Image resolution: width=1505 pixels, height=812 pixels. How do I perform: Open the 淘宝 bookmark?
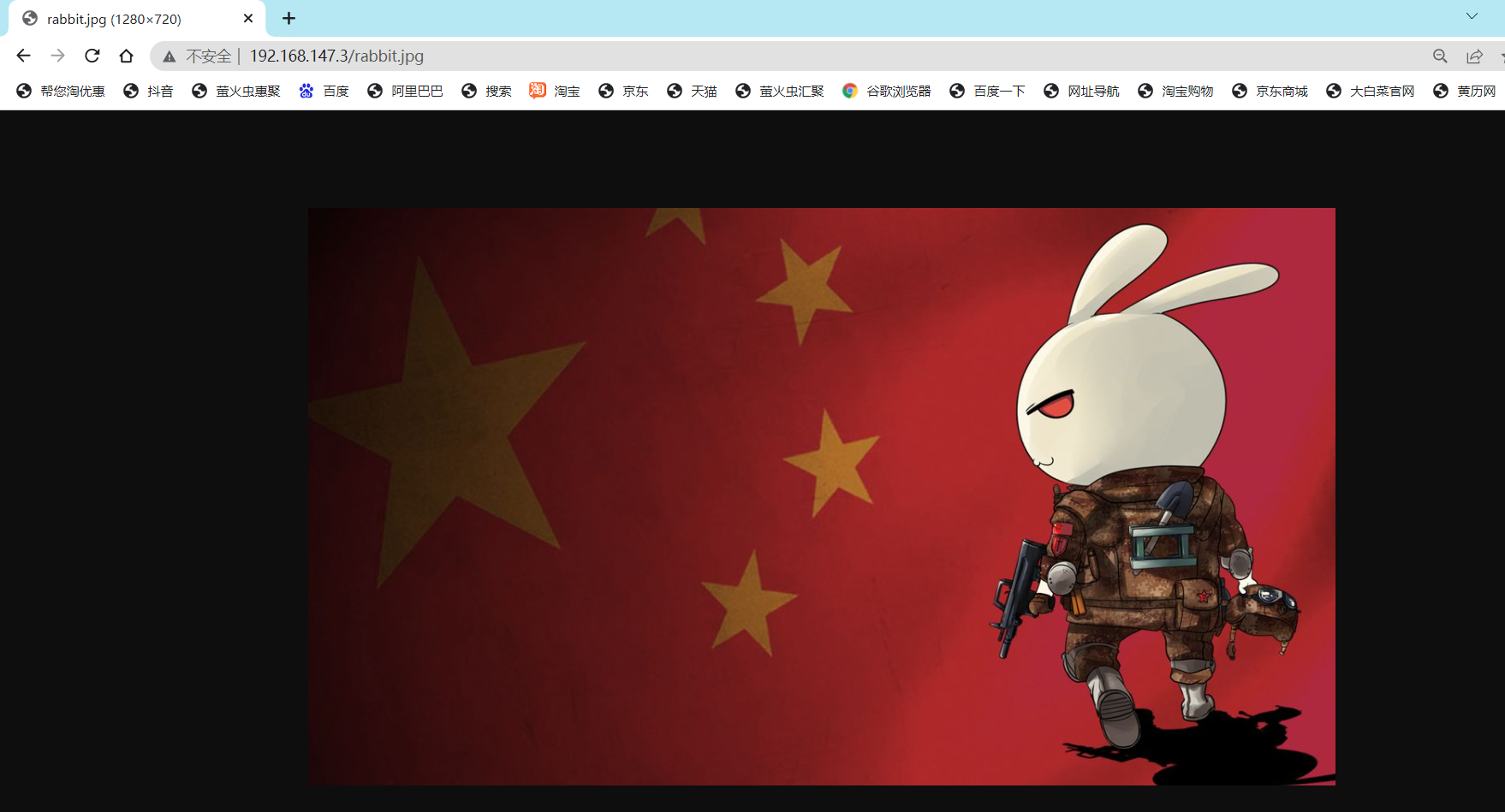555,91
